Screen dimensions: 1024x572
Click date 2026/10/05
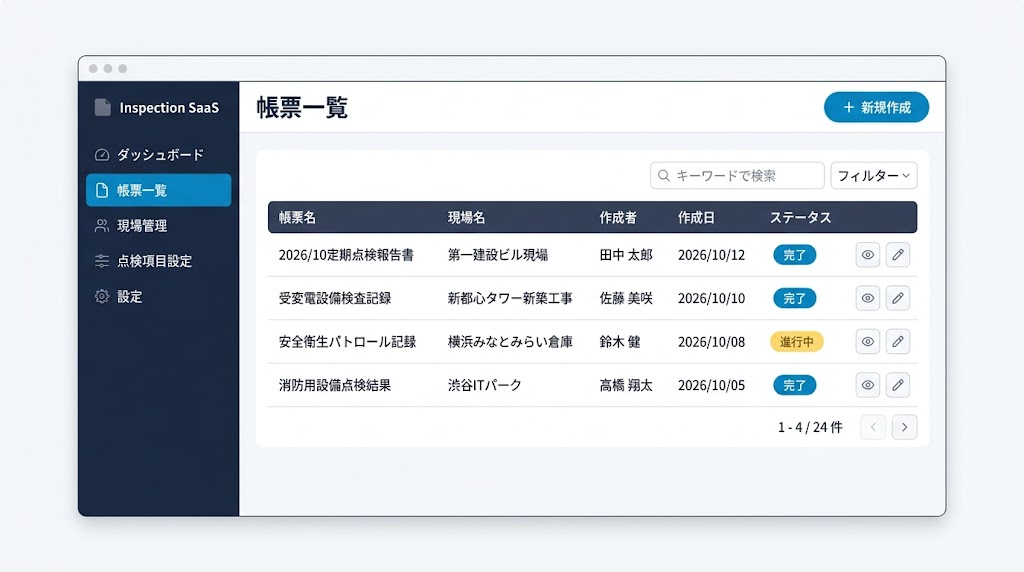[711, 385]
